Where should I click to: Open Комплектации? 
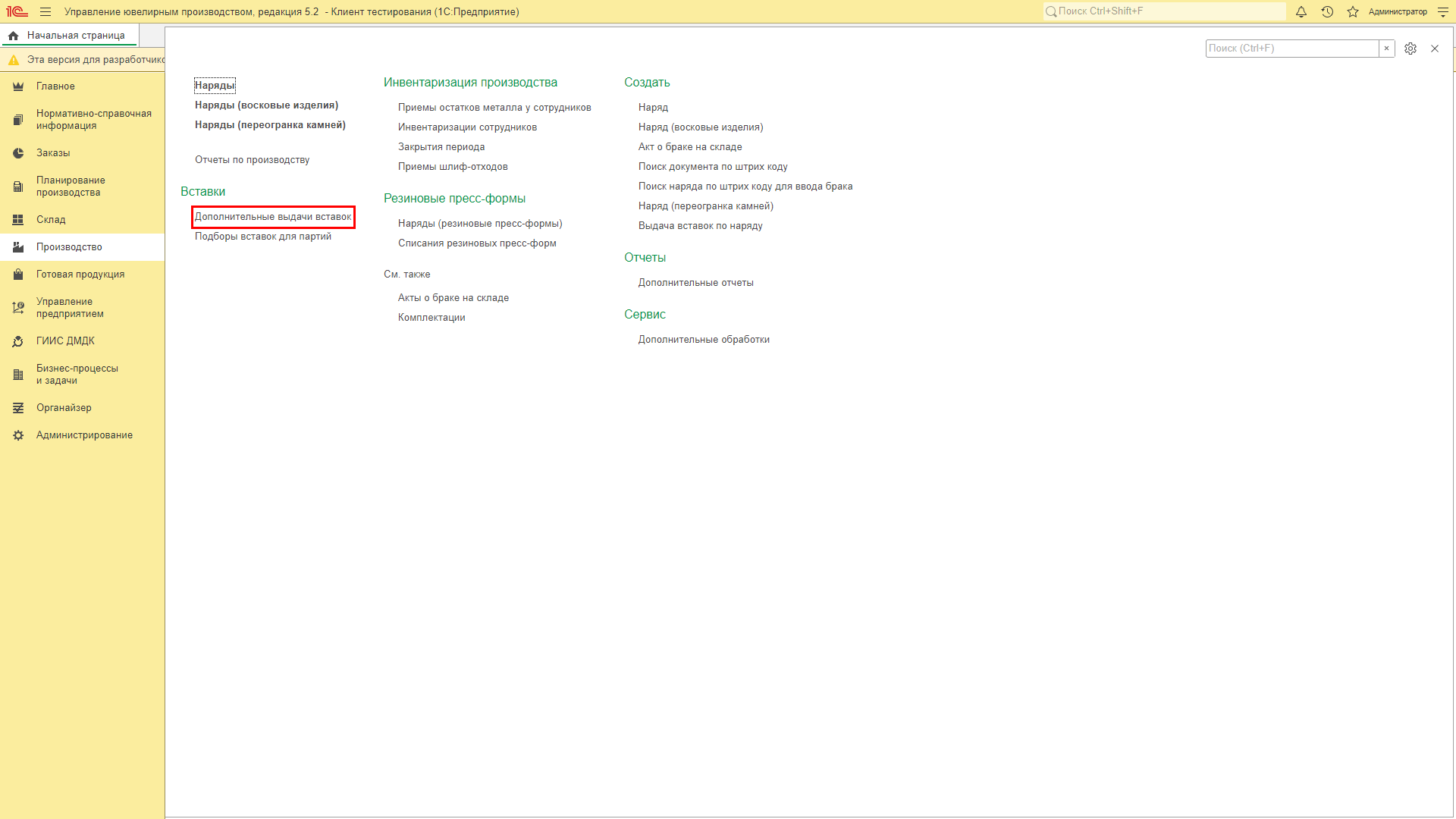pyautogui.click(x=431, y=318)
